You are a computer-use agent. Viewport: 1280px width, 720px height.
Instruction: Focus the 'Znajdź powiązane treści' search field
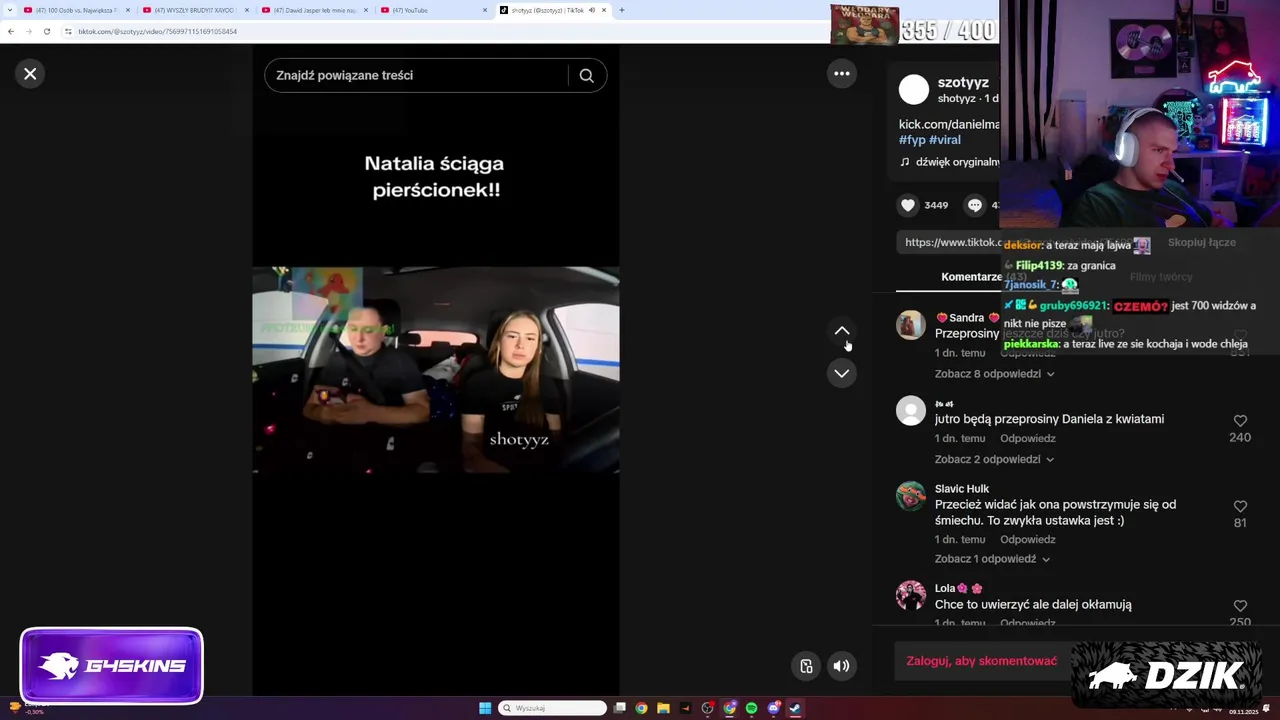click(x=418, y=75)
